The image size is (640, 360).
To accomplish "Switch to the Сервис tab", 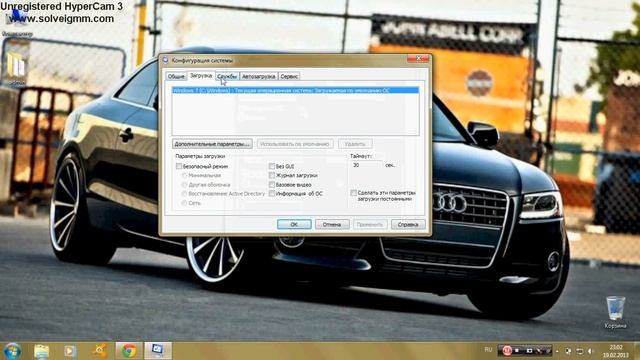I will pyautogui.click(x=289, y=76).
